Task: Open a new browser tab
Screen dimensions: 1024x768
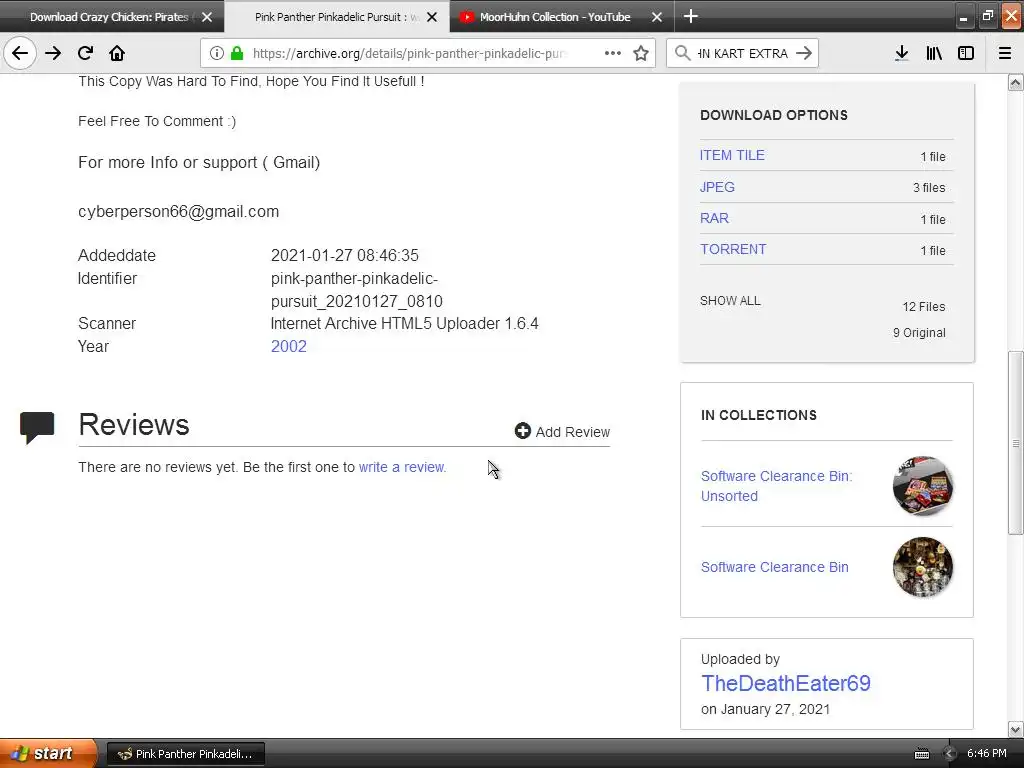Action: click(x=691, y=16)
